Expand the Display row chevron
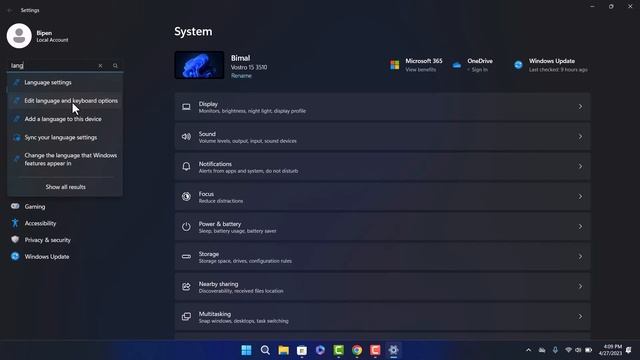The height and width of the screenshot is (360, 640). pos(580,107)
